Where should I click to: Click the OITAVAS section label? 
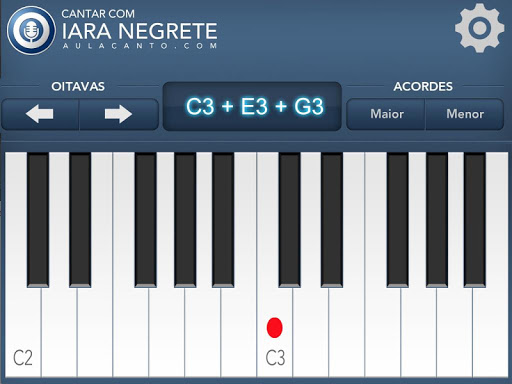click(x=78, y=87)
